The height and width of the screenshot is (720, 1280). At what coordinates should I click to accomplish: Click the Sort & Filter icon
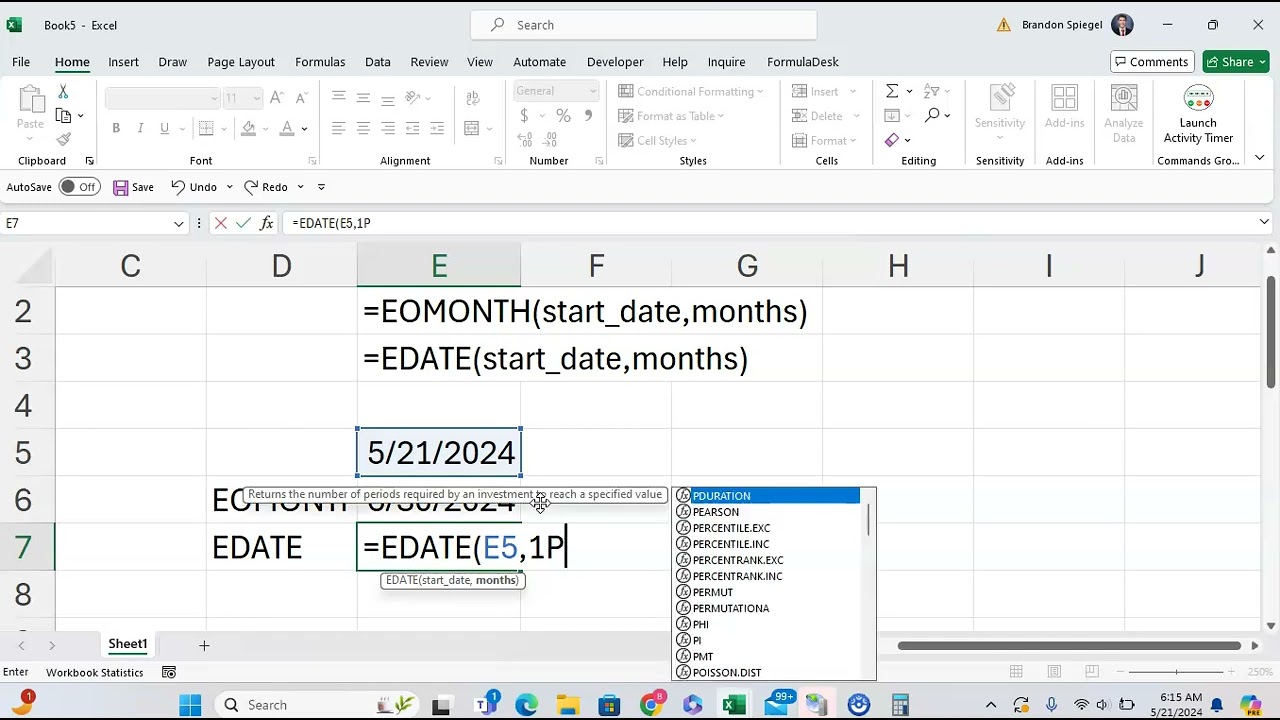(x=930, y=91)
